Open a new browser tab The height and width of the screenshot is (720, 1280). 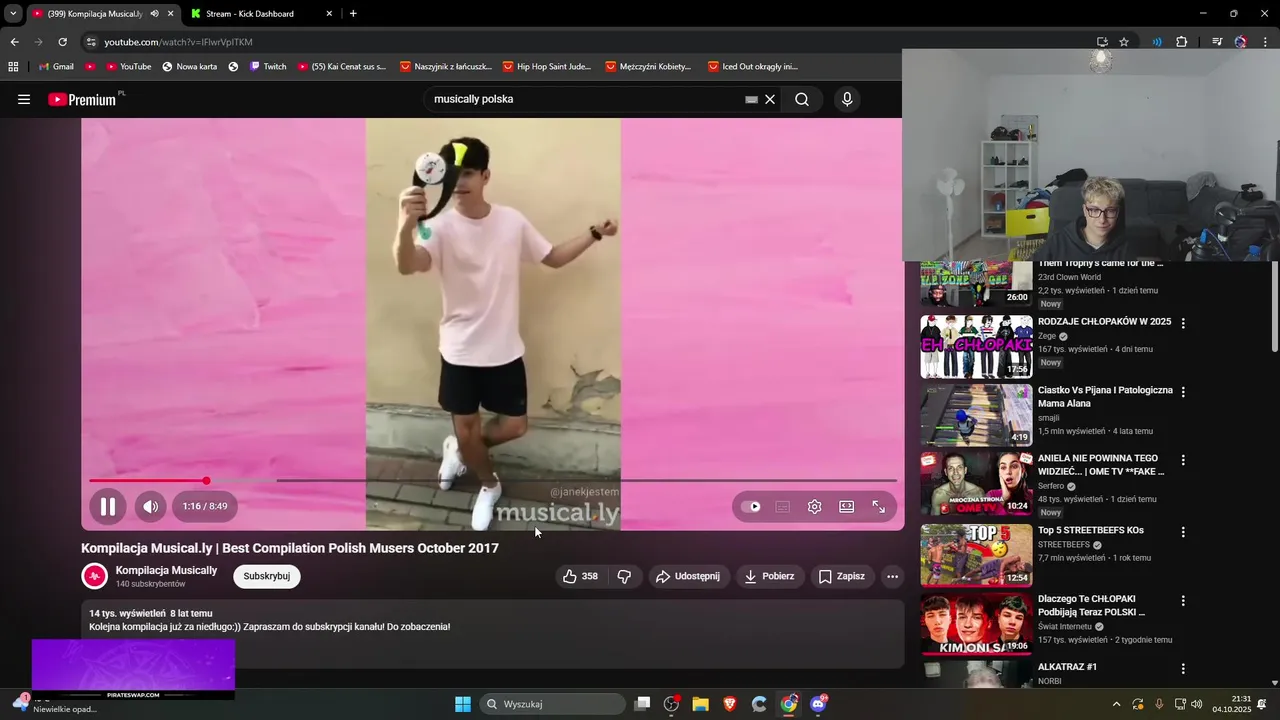tap(353, 14)
